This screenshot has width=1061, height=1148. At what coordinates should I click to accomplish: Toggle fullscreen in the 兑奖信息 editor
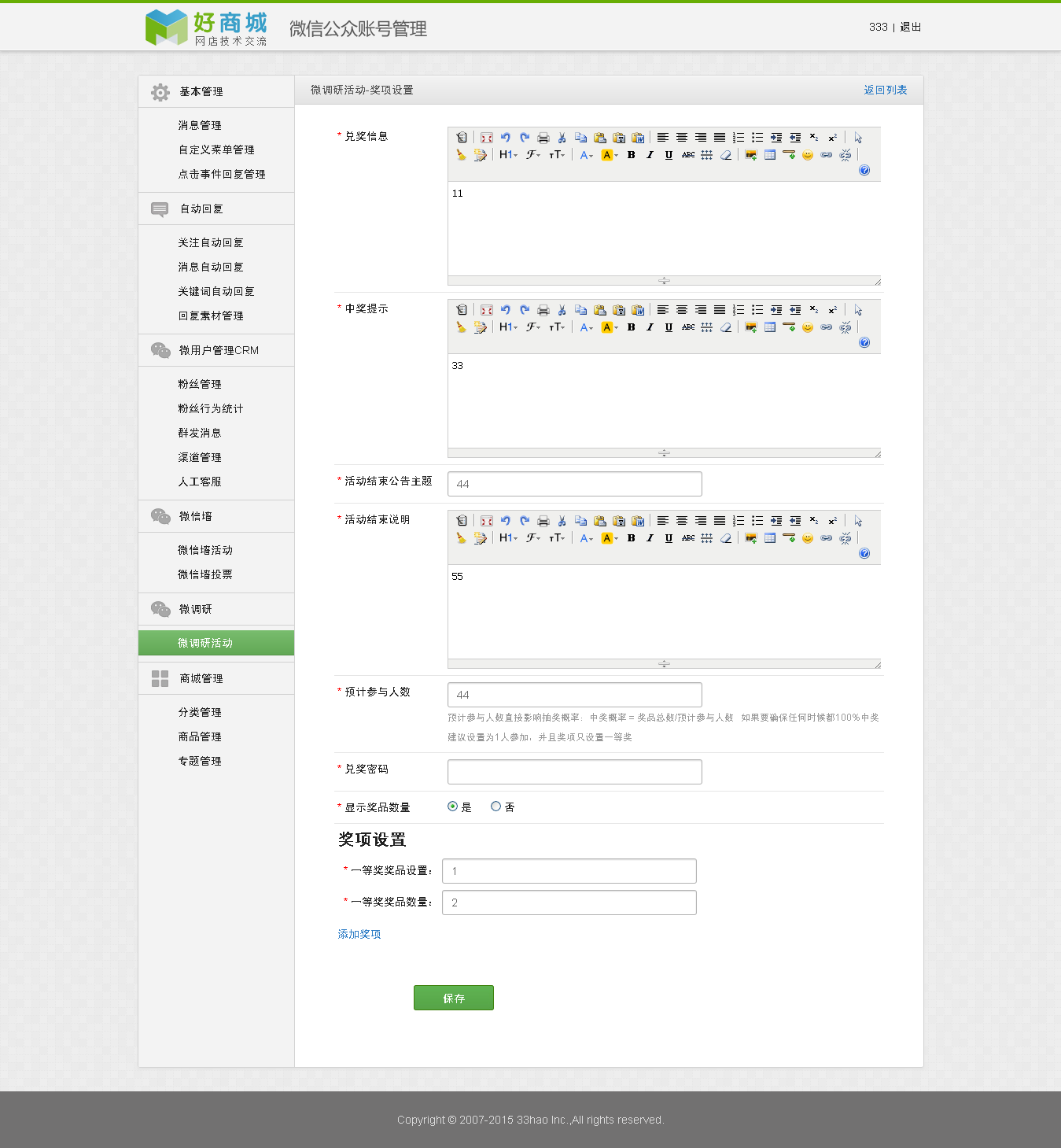coord(487,138)
